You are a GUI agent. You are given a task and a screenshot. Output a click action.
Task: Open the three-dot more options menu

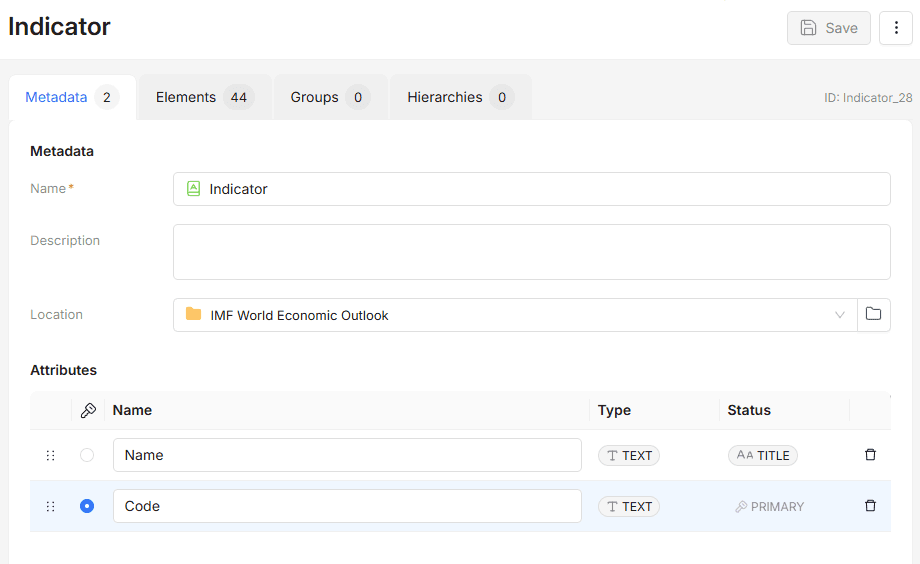click(895, 28)
